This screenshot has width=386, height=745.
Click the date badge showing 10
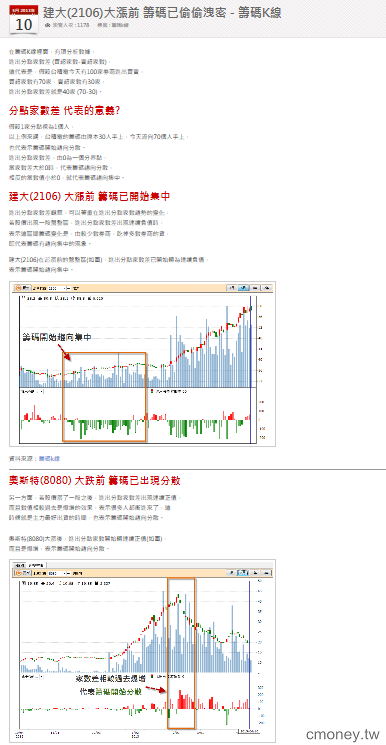(24, 20)
